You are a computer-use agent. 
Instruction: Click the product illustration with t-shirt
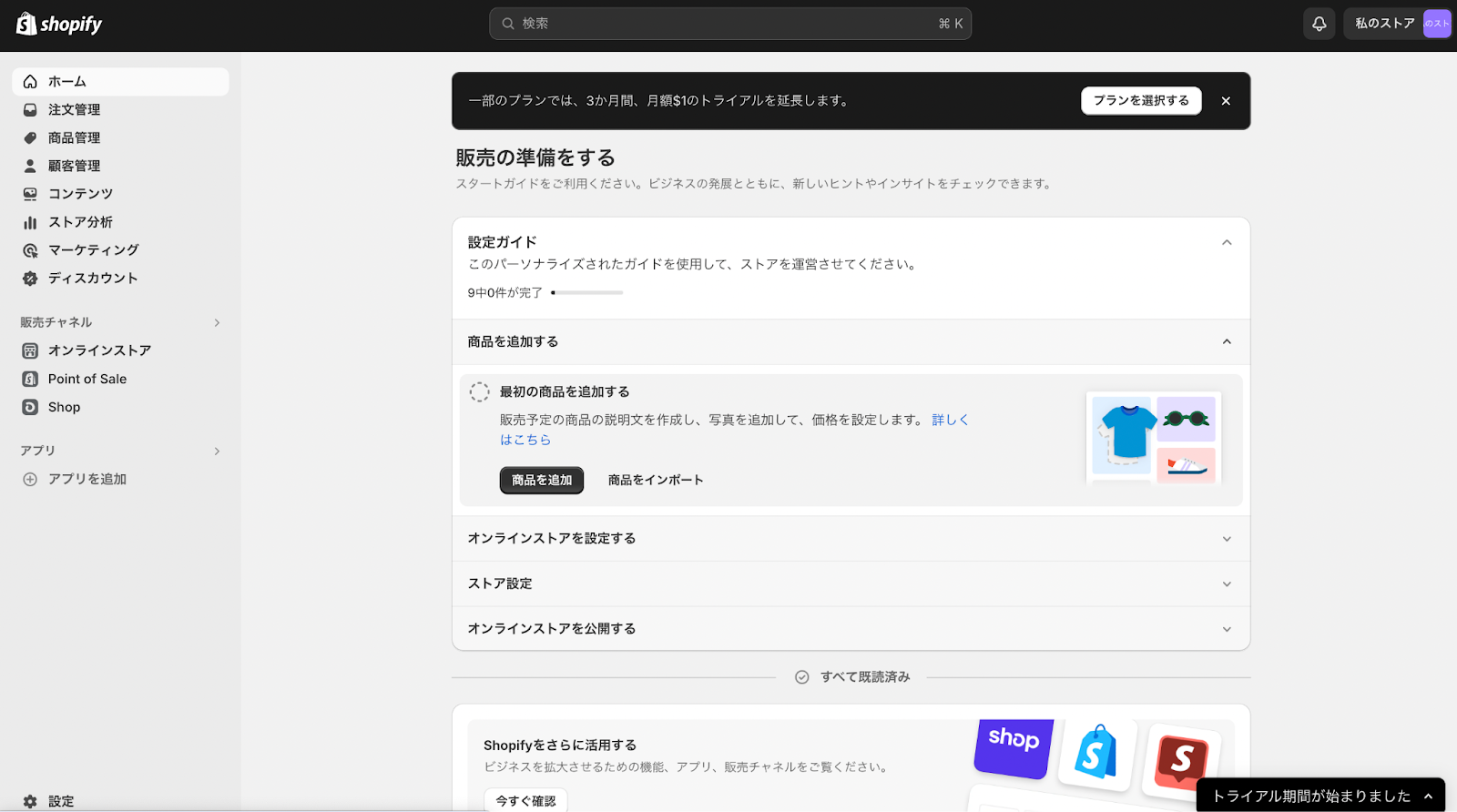coord(1154,438)
